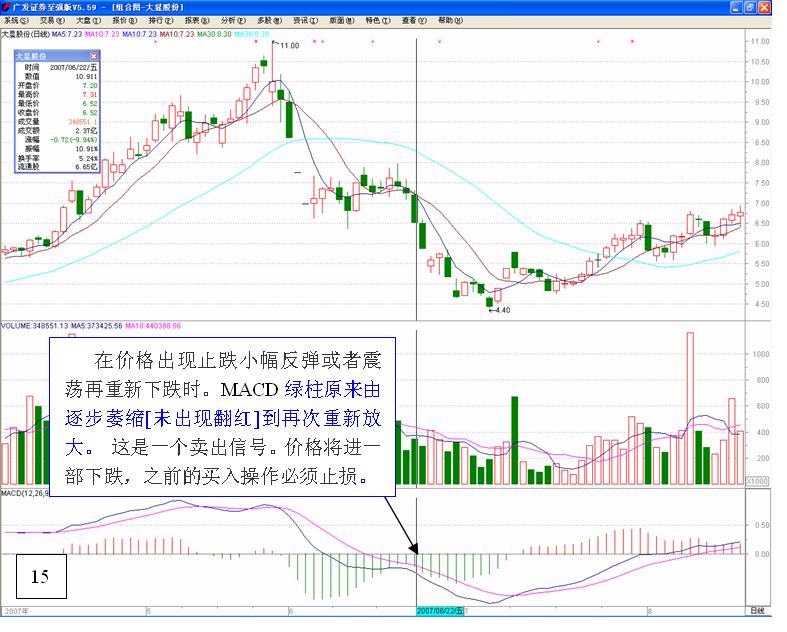Open the 查看 menu
Screen dimensions: 787x632
[x=414, y=21]
